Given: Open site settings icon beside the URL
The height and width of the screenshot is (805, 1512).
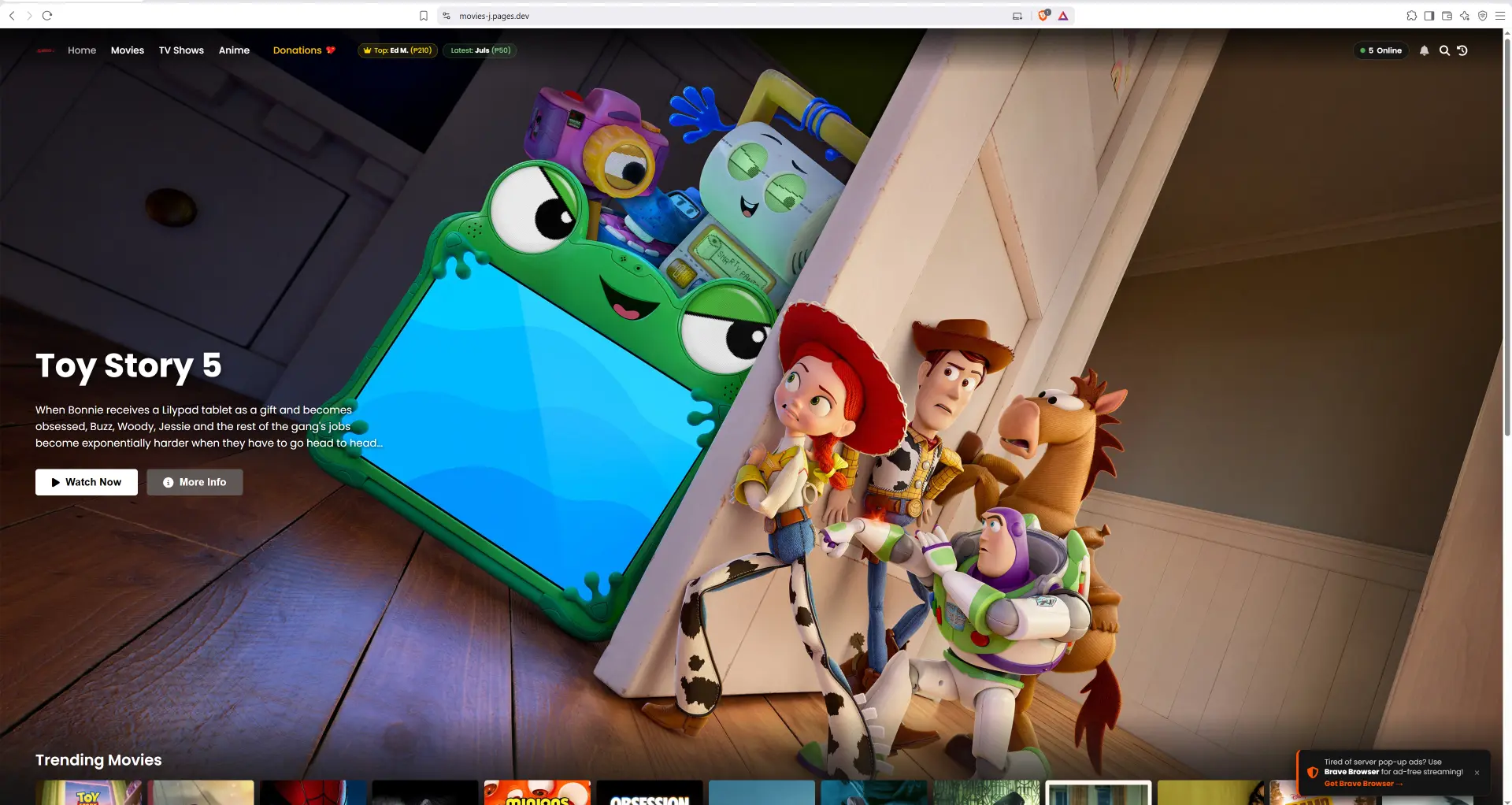Looking at the screenshot, I should (447, 16).
